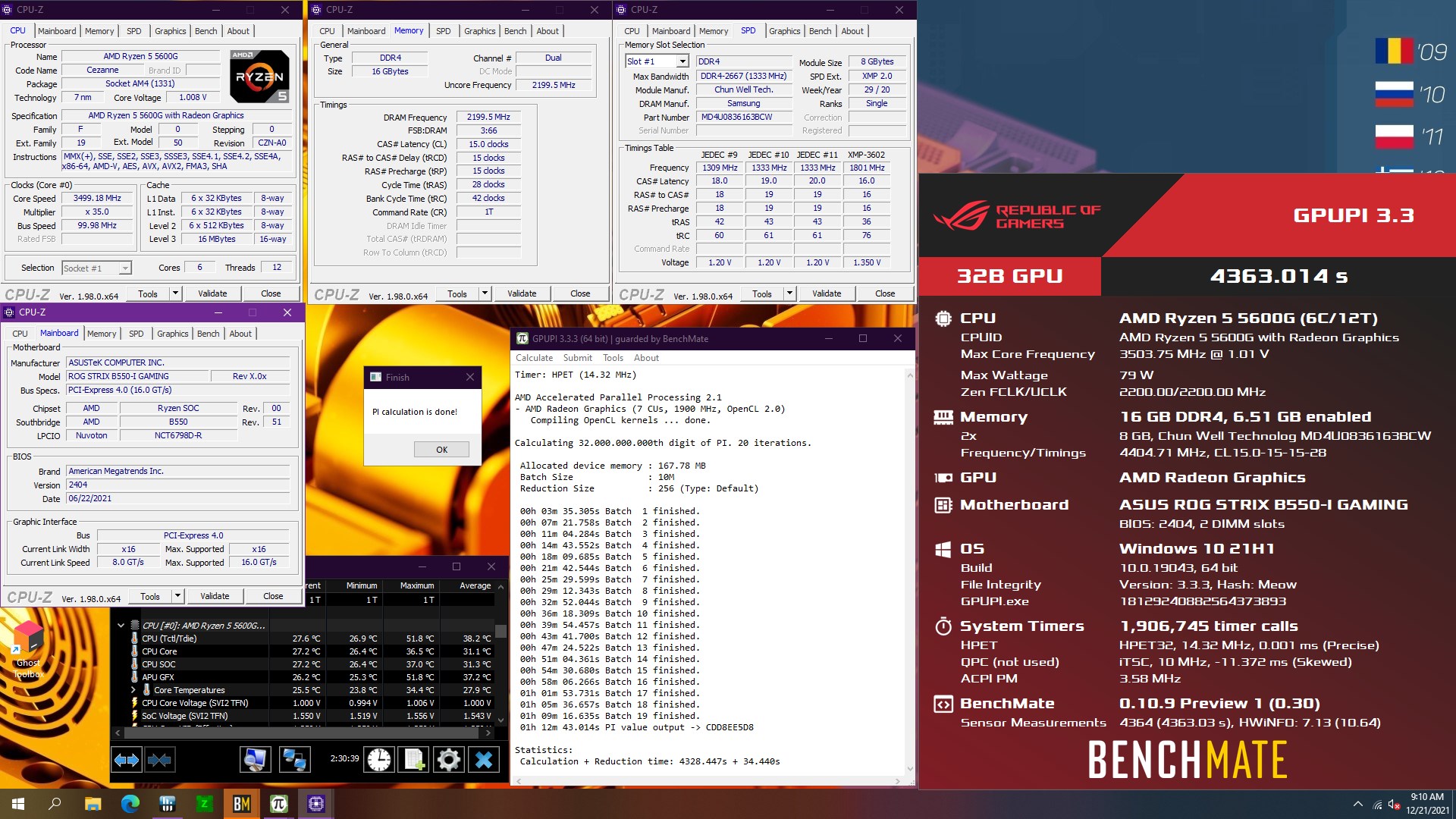
Task: Show hidden system tray icons chevron
Action: click(x=1357, y=804)
